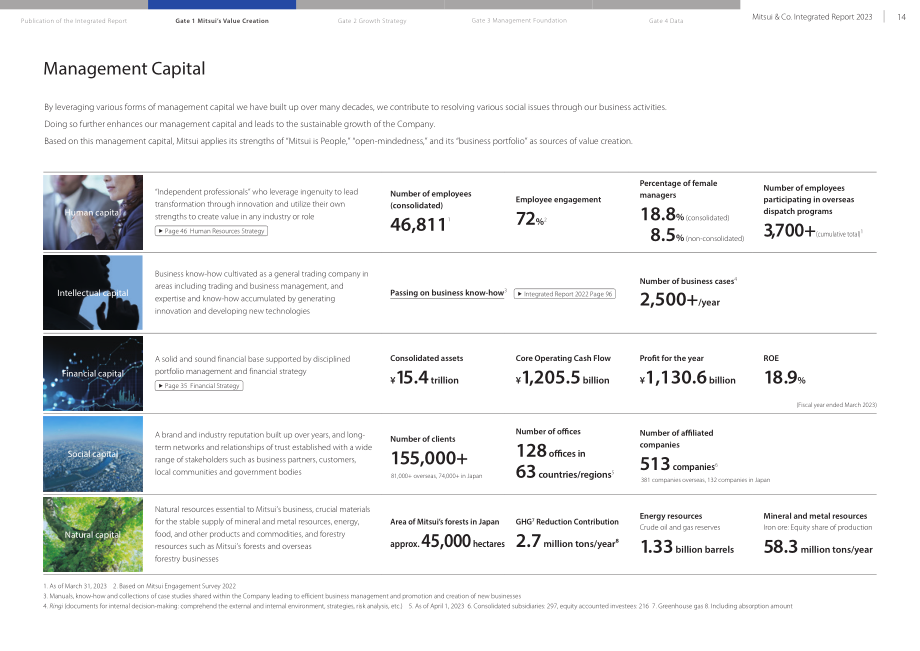
Task: Click the Social capital aerial image
Action: [93, 454]
